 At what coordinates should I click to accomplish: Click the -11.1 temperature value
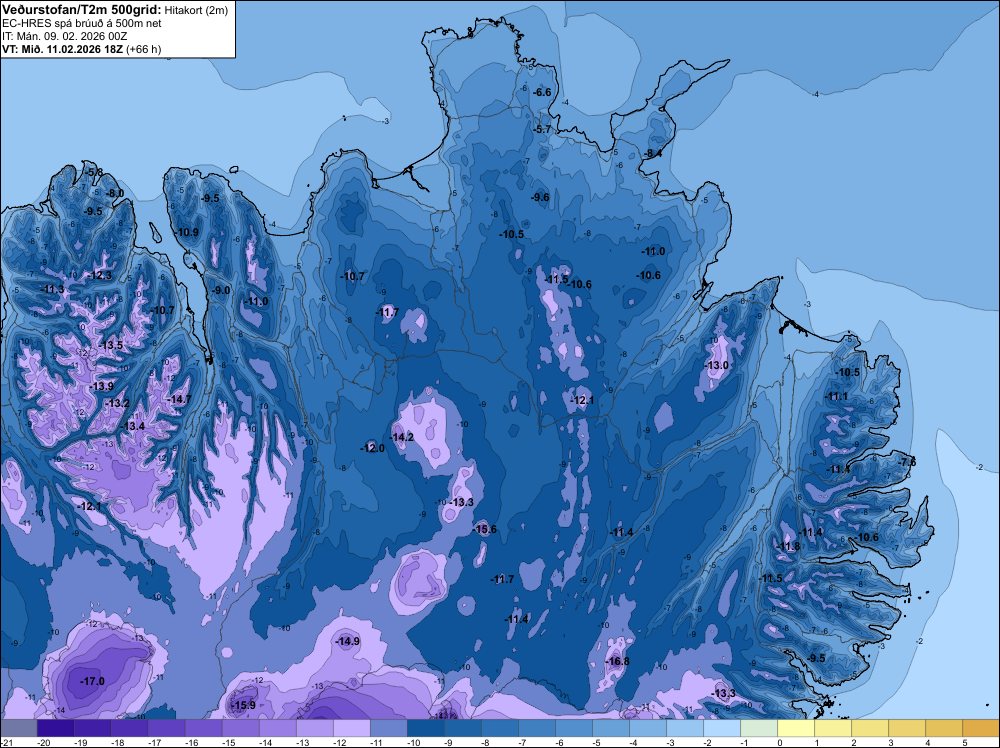(x=836, y=396)
